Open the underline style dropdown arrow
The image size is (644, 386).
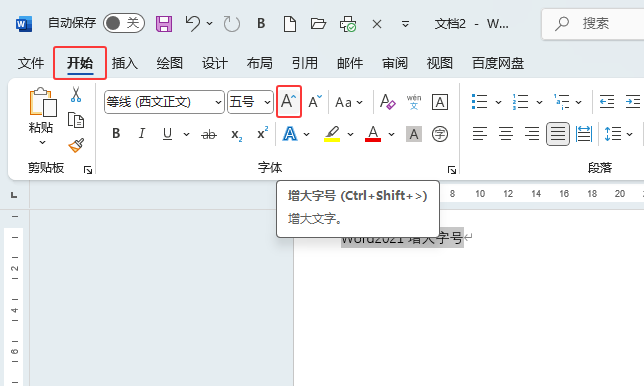tap(186, 134)
